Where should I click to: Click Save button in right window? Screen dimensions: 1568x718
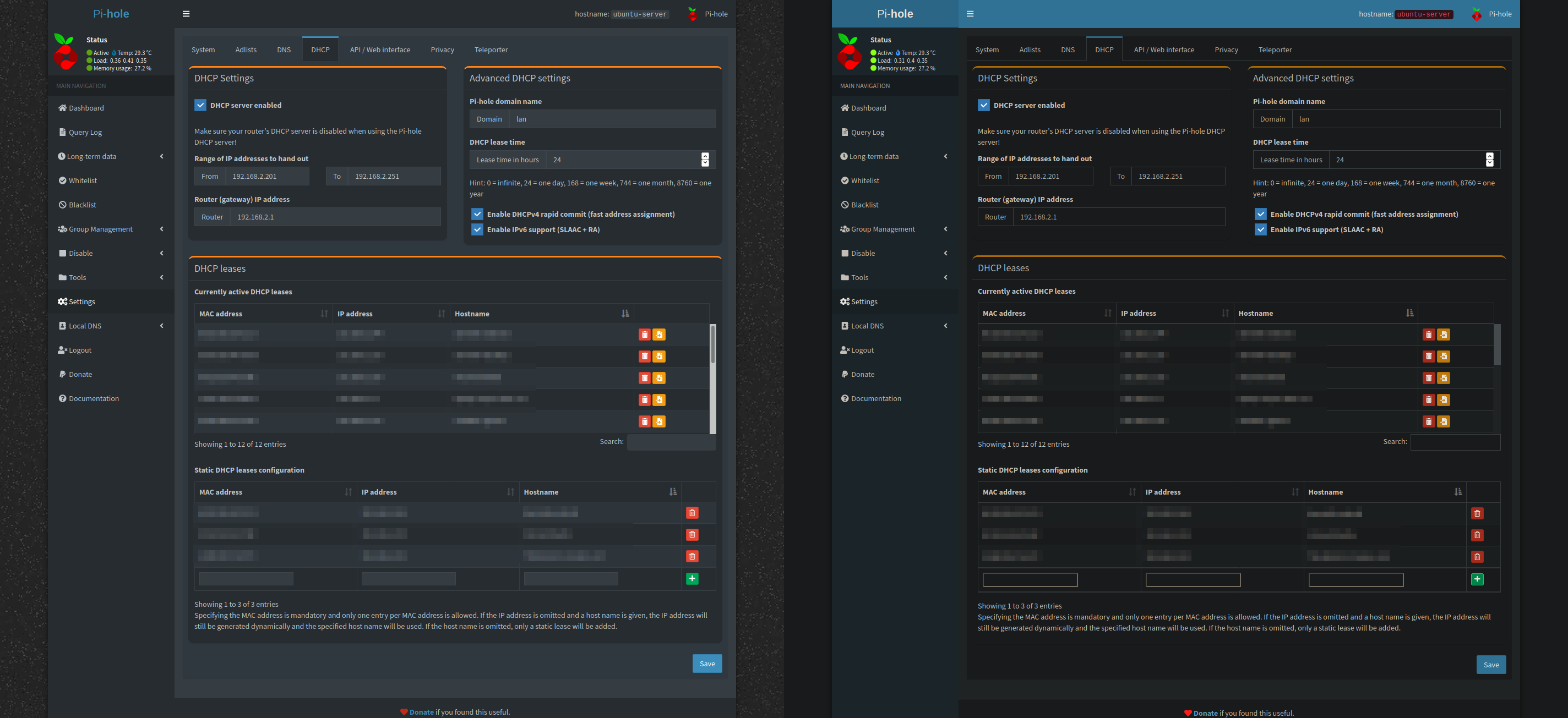pyautogui.click(x=1491, y=665)
